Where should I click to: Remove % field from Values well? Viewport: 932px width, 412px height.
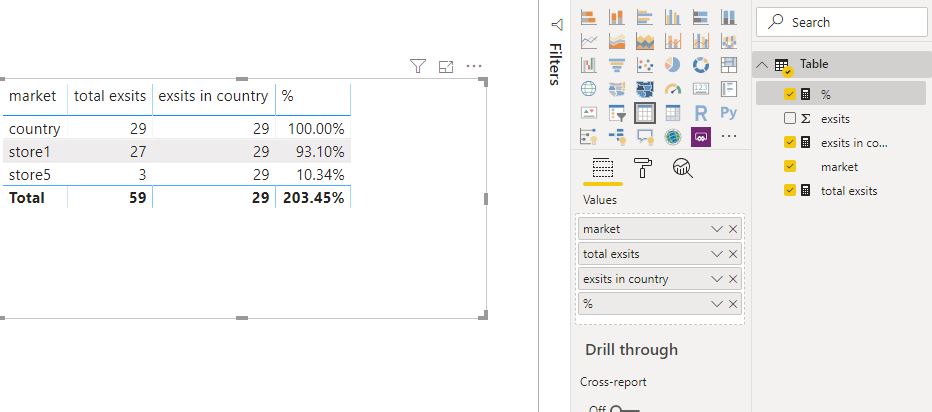[x=733, y=304]
